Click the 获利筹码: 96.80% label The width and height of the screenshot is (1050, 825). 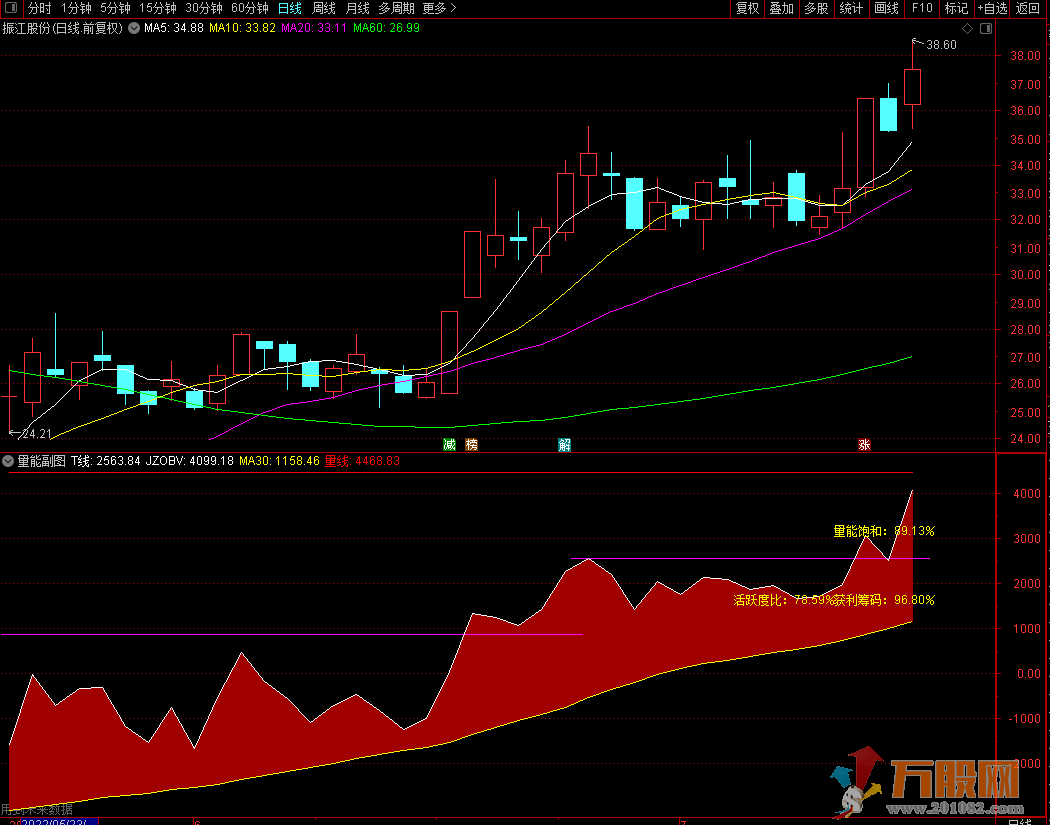[x=885, y=600]
